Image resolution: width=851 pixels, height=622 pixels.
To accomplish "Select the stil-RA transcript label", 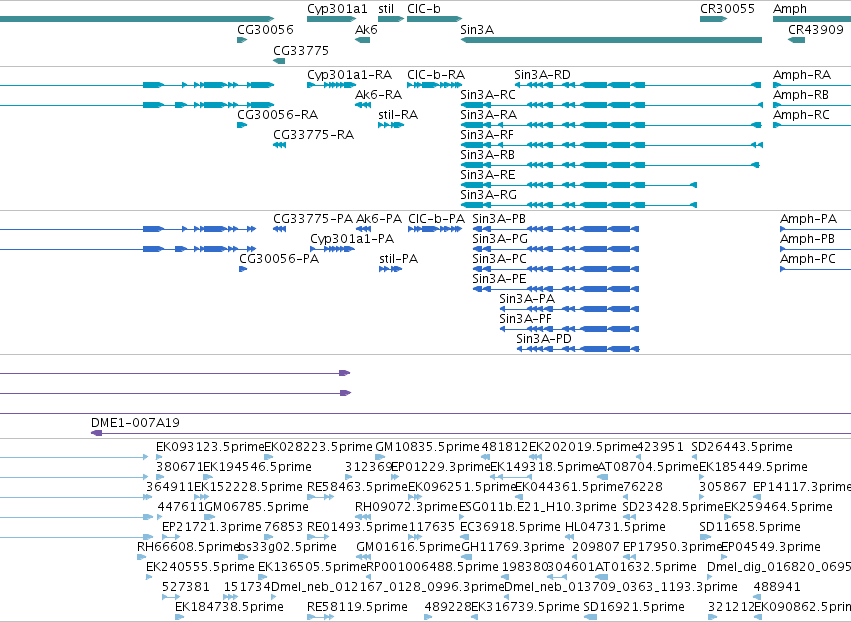I will pyautogui.click(x=398, y=115).
